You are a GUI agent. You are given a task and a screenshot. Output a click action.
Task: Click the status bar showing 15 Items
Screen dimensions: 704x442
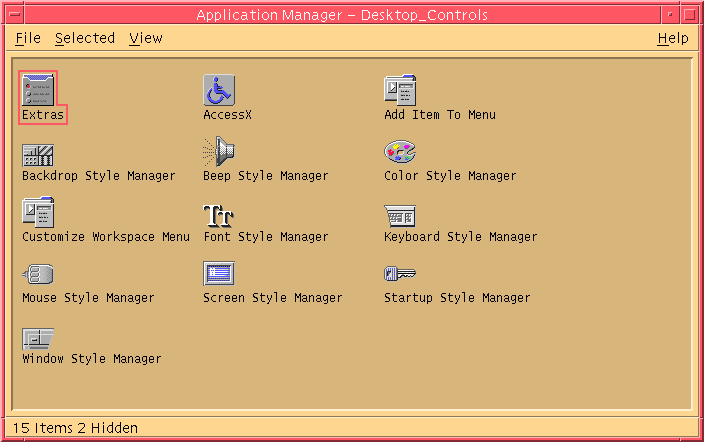point(75,428)
